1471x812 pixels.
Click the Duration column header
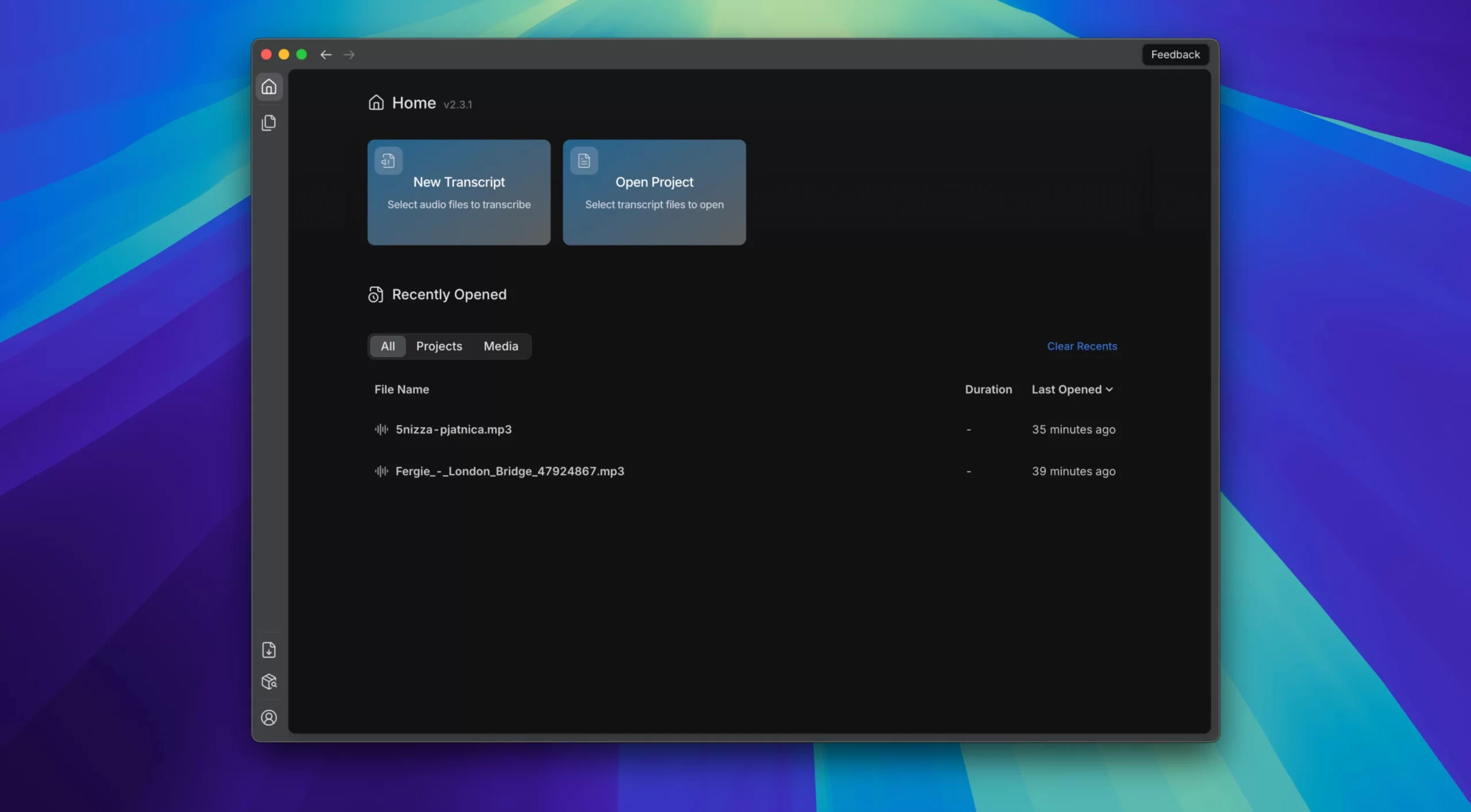(988, 389)
